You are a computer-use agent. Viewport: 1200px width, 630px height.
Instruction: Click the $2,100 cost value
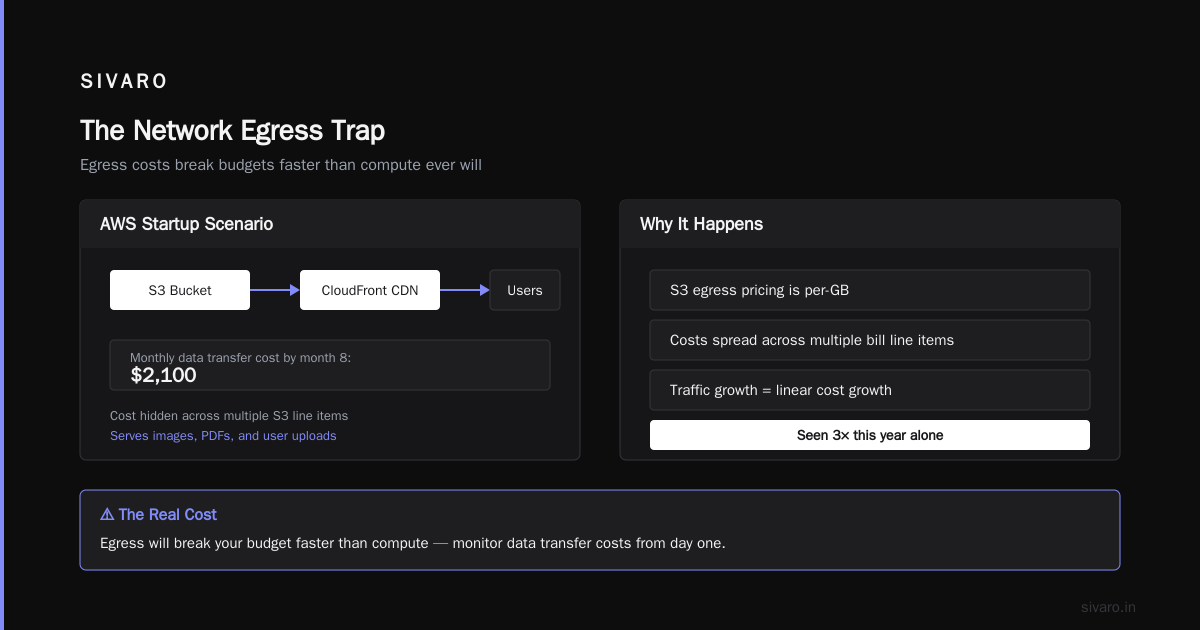[x=164, y=376]
